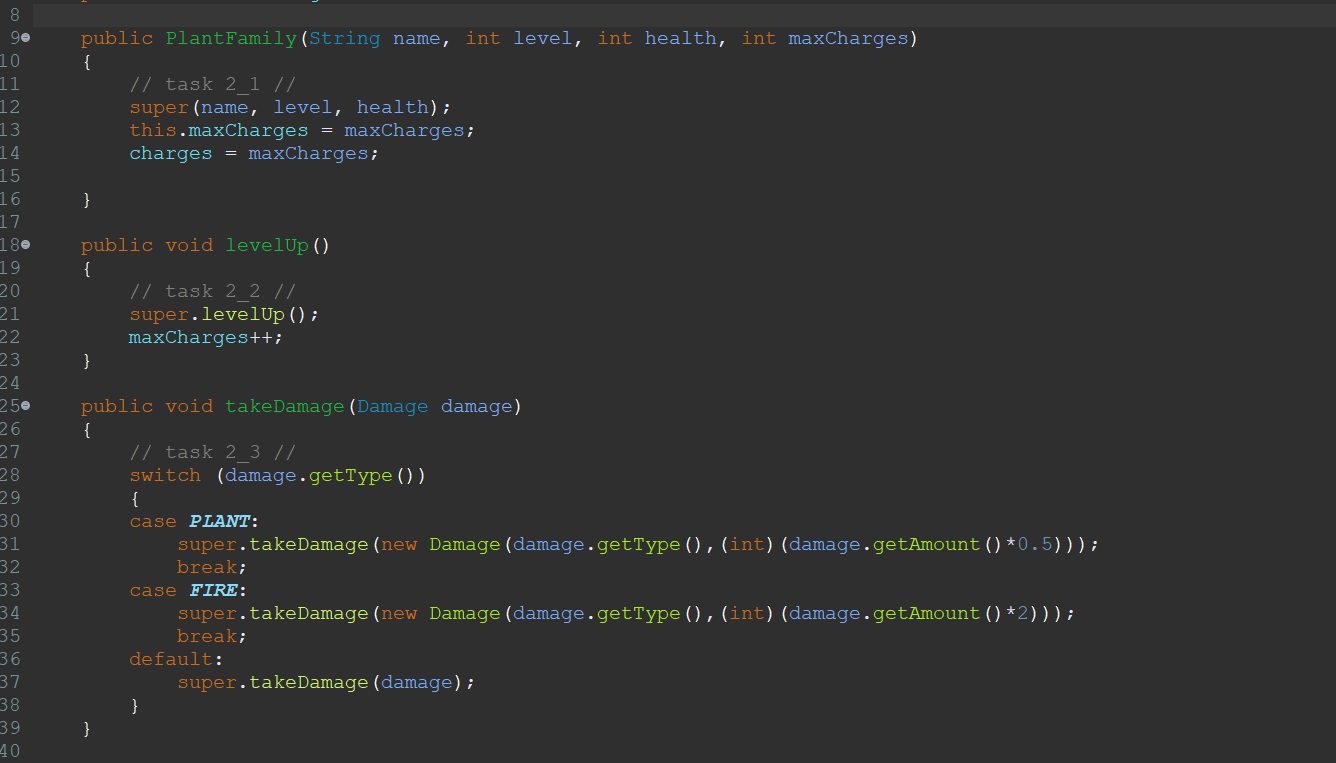1336x763 pixels.
Task: Click the '// task 2_3 //' comment
Action: click(x=213, y=452)
